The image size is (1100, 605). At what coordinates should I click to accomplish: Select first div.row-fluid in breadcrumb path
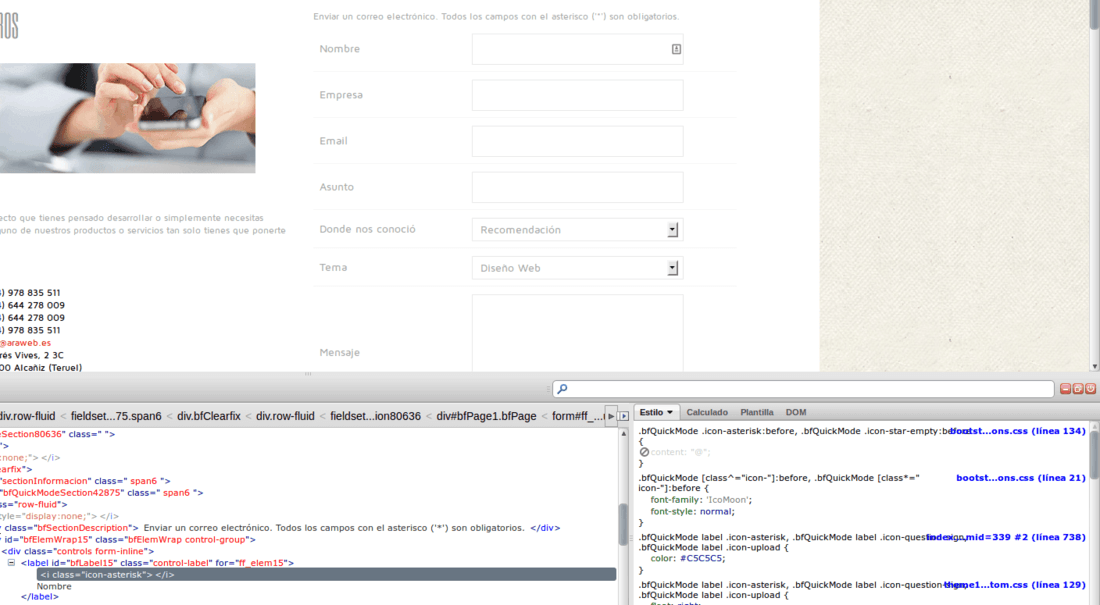[x=27, y=416]
